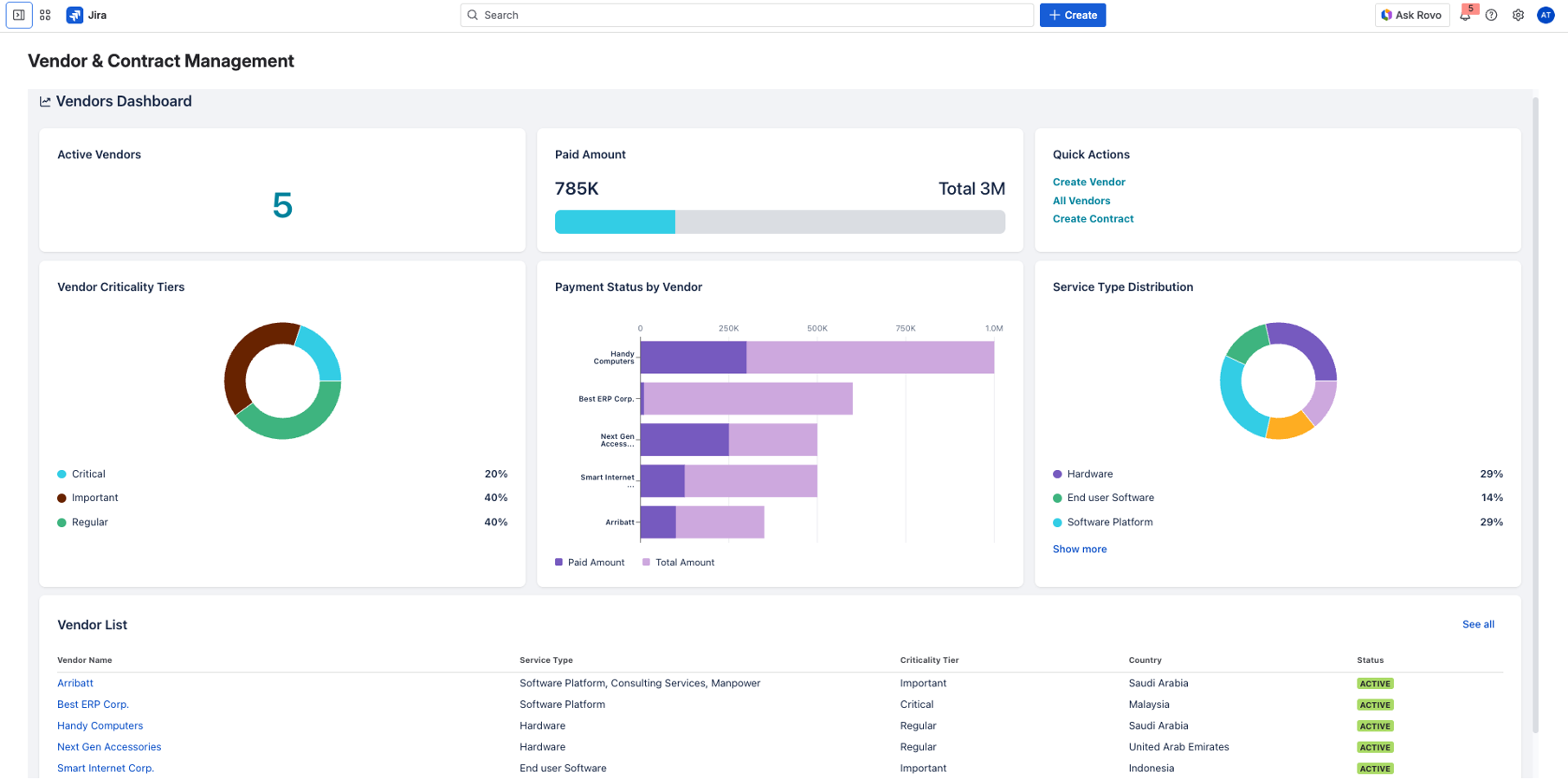1568x779 pixels.
Task: Click the Jira logo icon
Action: click(x=74, y=15)
